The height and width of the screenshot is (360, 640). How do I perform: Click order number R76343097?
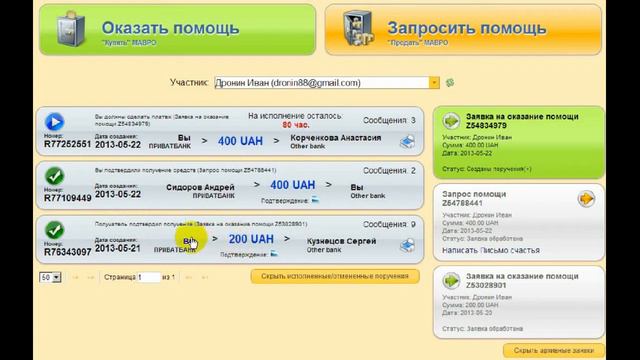click(x=67, y=252)
